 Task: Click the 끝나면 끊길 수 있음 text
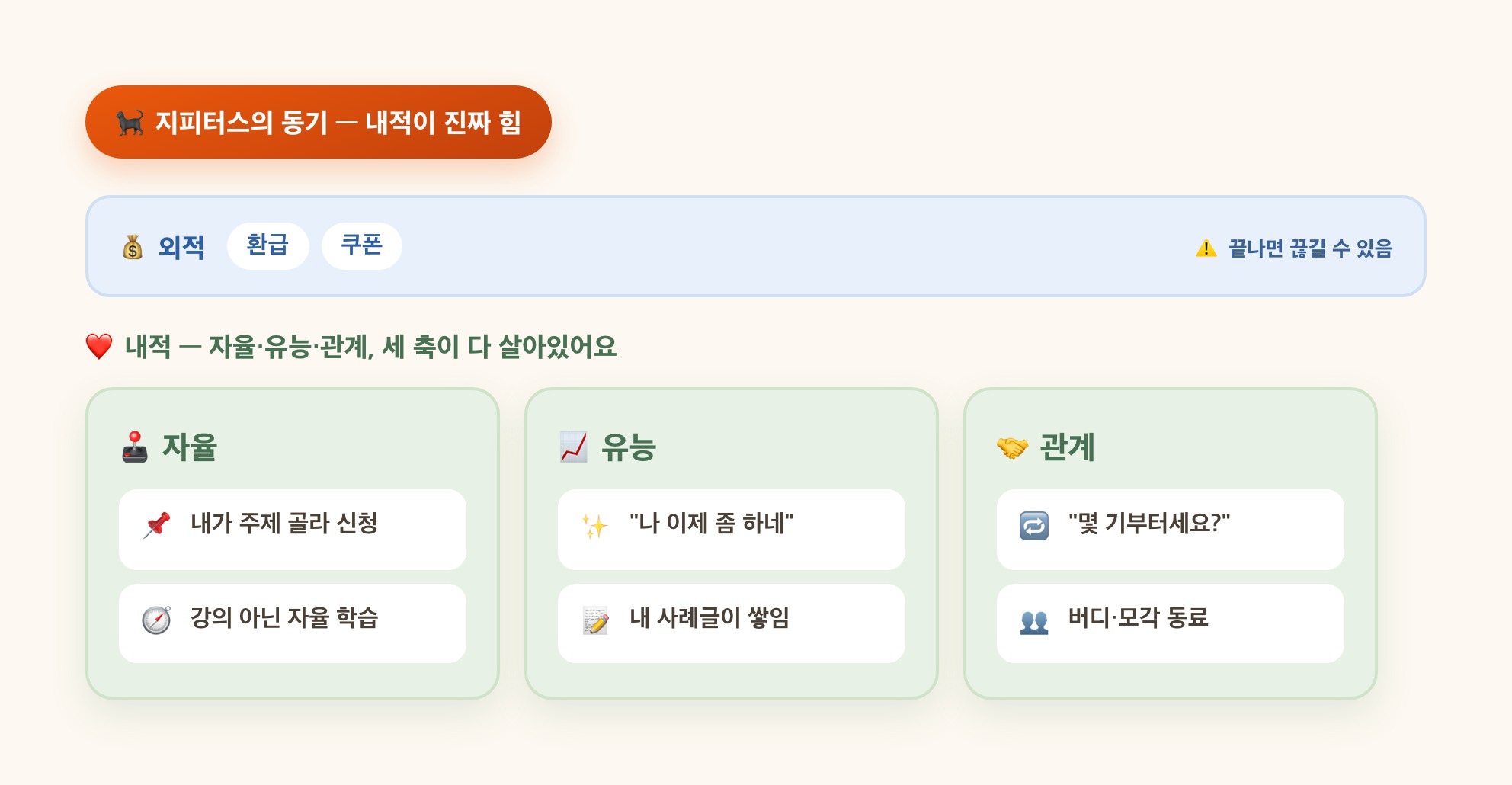(x=1311, y=248)
